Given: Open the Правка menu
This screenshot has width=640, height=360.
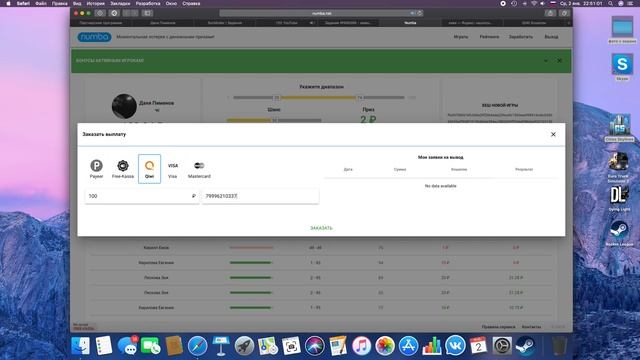Looking at the screenshot, I should tap(60, 3).
